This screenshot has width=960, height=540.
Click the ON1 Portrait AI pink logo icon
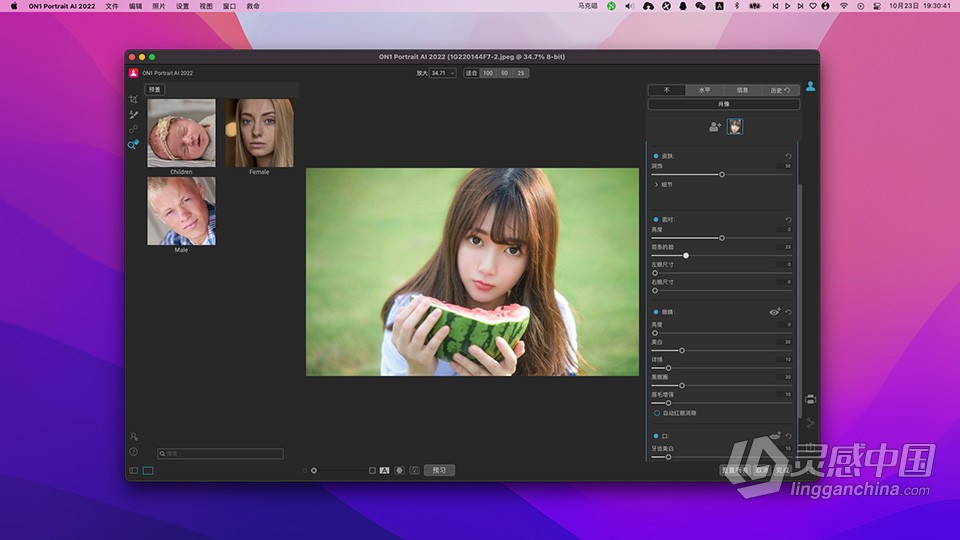133,73
